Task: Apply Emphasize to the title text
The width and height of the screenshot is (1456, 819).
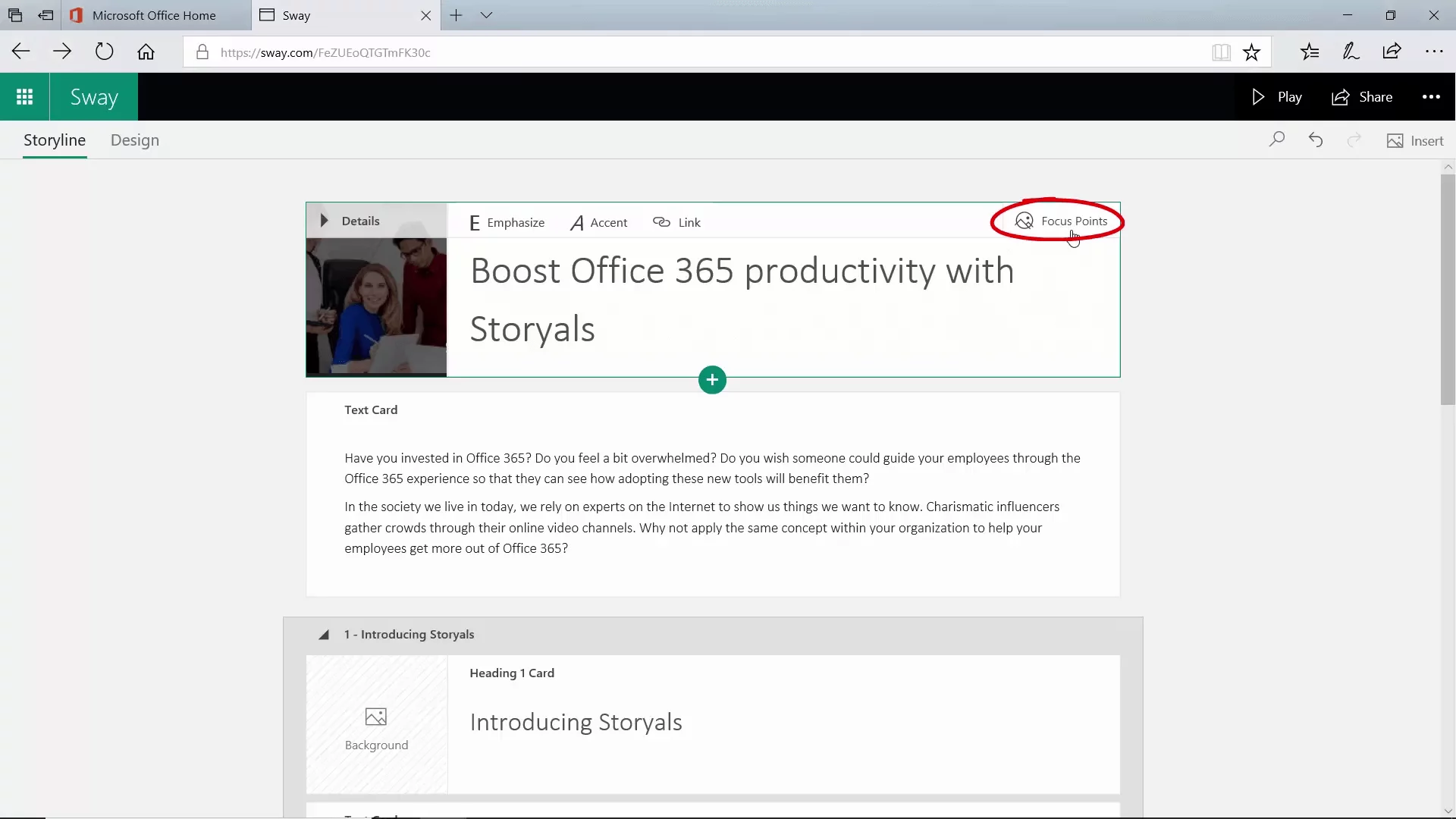Action: click(x=507, y=222)
